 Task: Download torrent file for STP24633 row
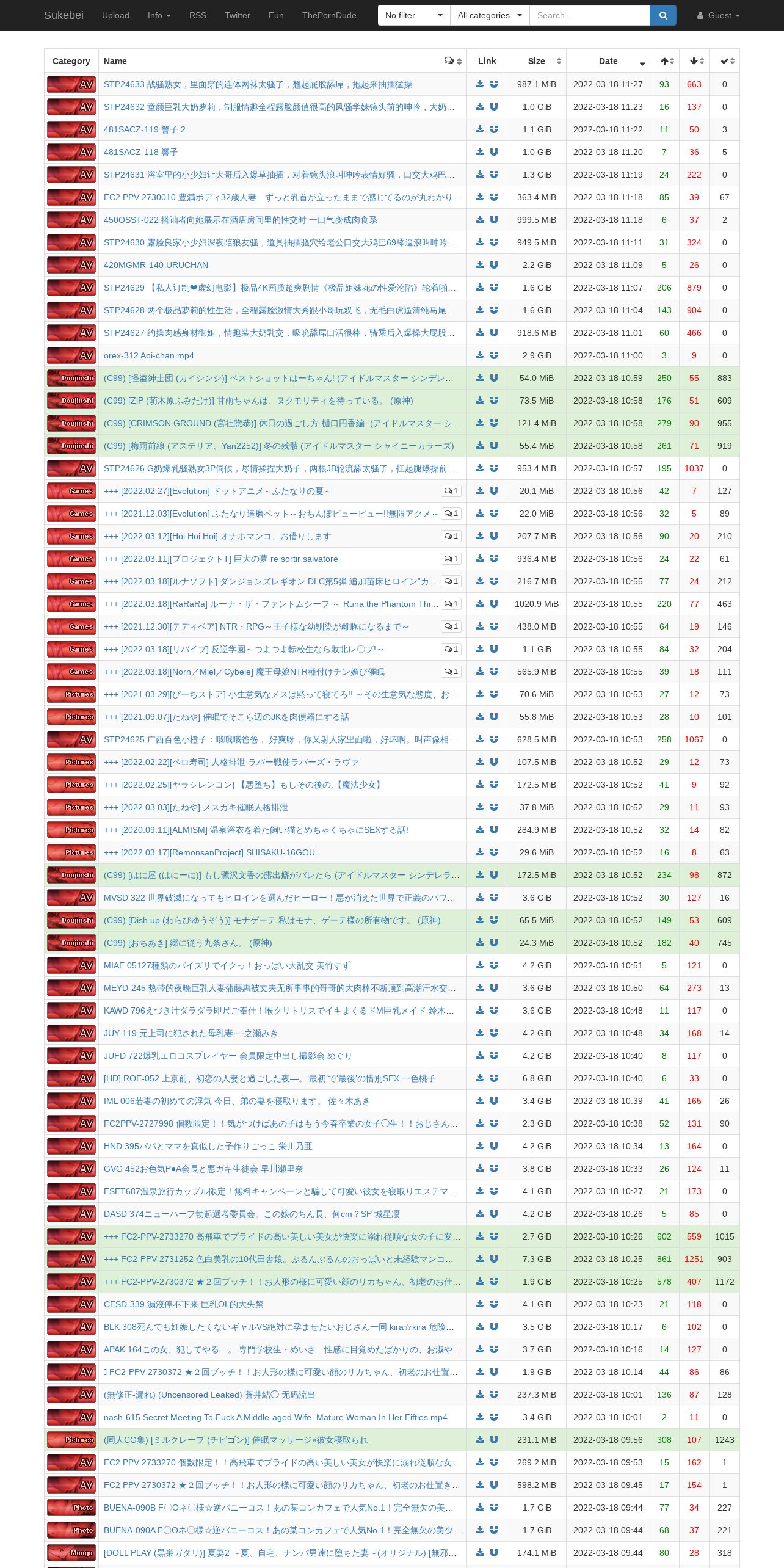coord(480,84)
